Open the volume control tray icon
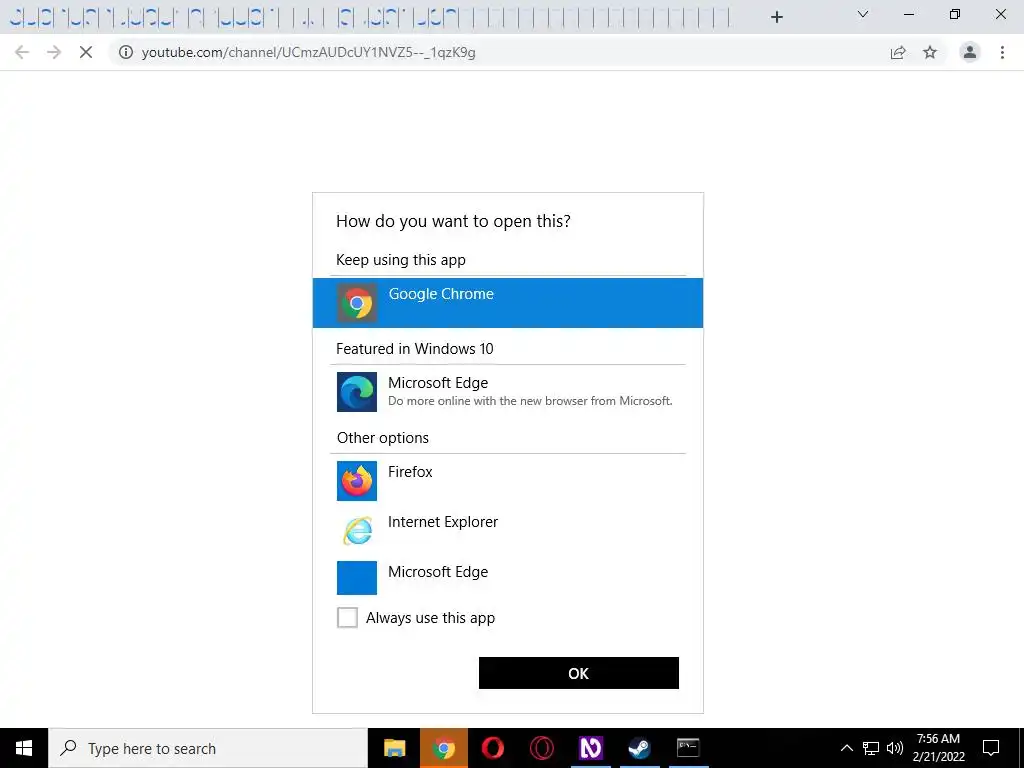1024x768 pixels. tap(895, 748)
